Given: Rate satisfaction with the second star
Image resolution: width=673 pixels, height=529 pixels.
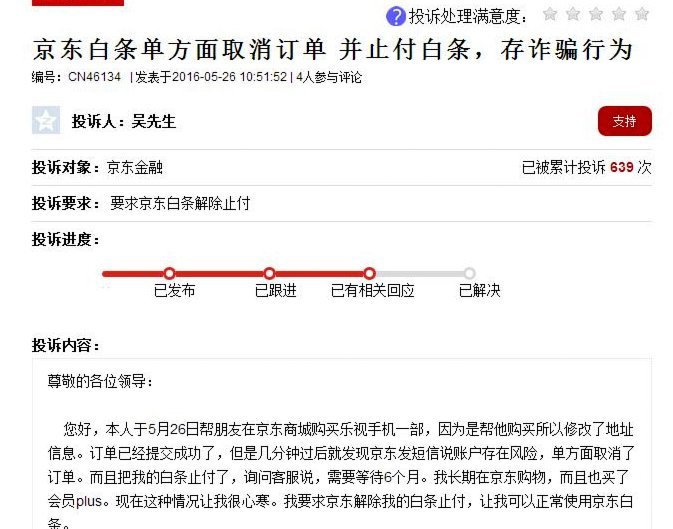Looking at the screenshot, I should click(573, 14).
